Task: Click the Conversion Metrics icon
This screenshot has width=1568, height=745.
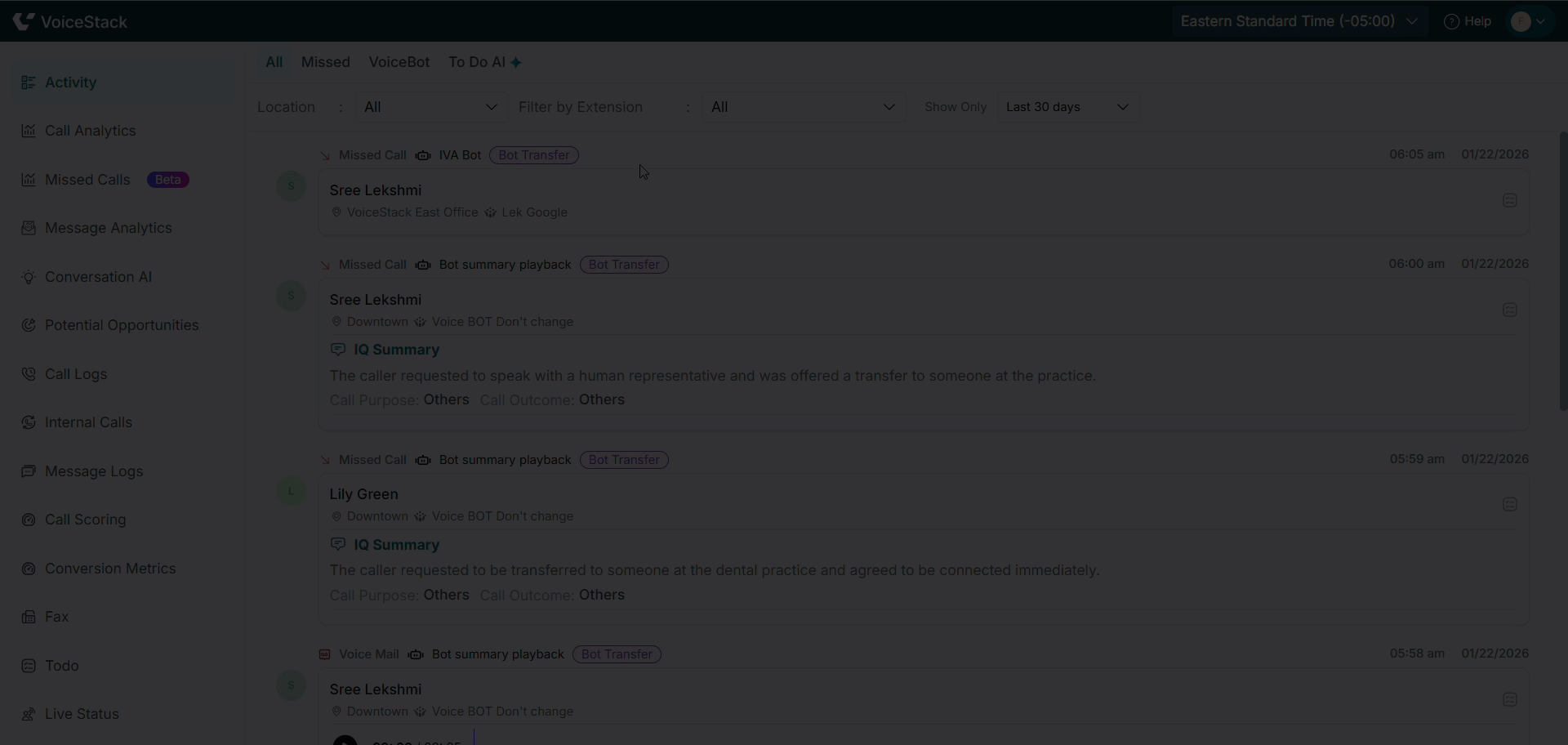Action: click(x=29, y=569)
